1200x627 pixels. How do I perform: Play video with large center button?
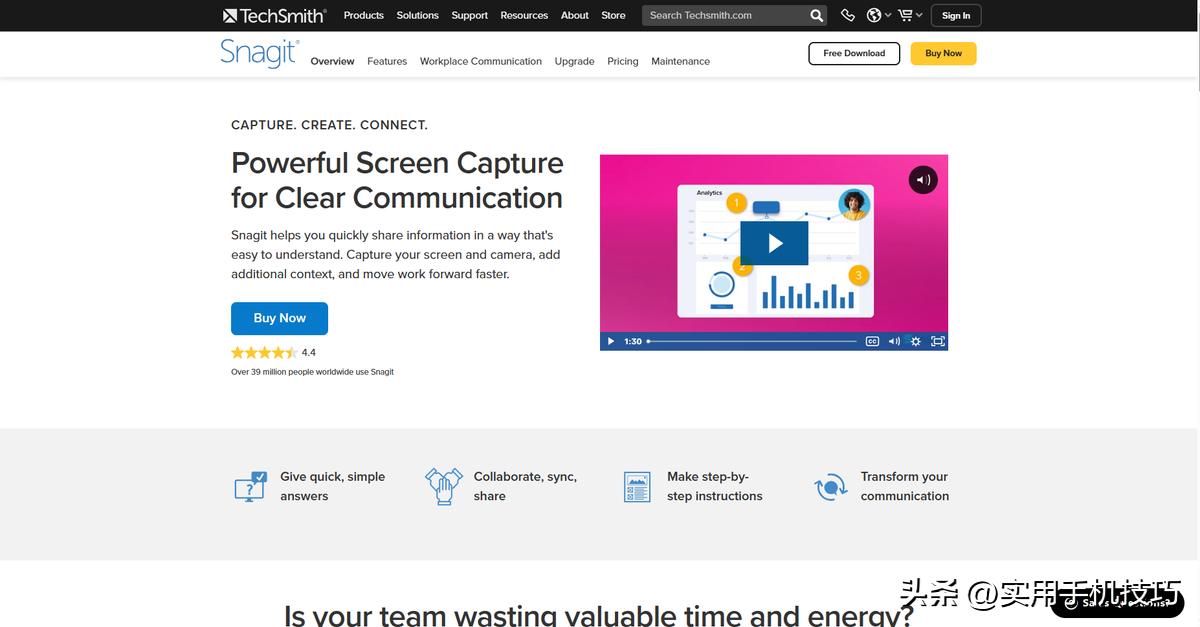pyautogui.click(x=774, y=243)
